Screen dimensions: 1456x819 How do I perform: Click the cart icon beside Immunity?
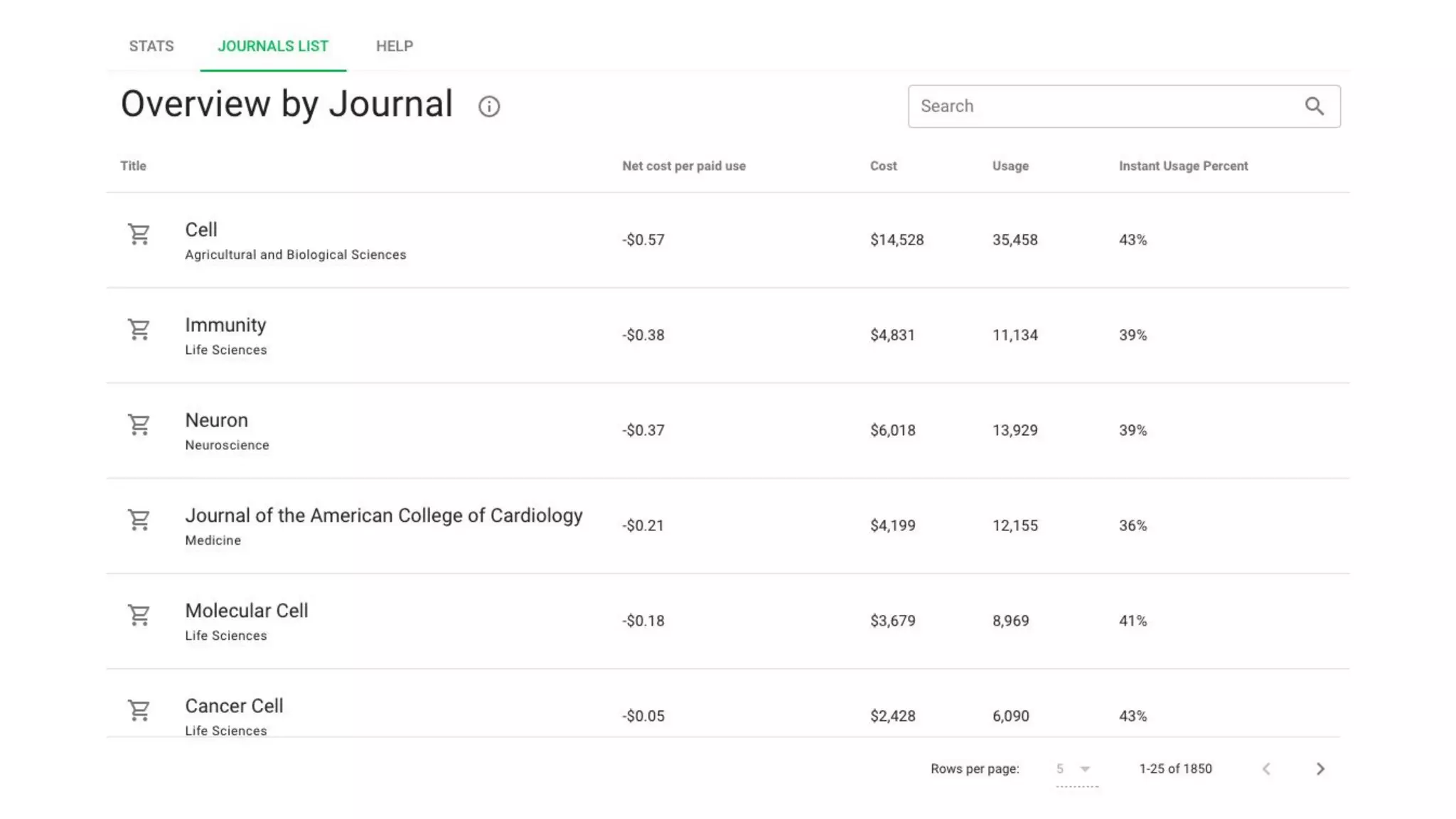[x=139, y=329]
